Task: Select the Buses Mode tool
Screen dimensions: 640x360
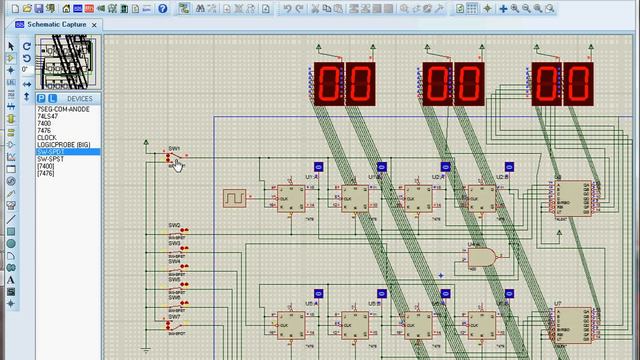Action: pos(11,107)
